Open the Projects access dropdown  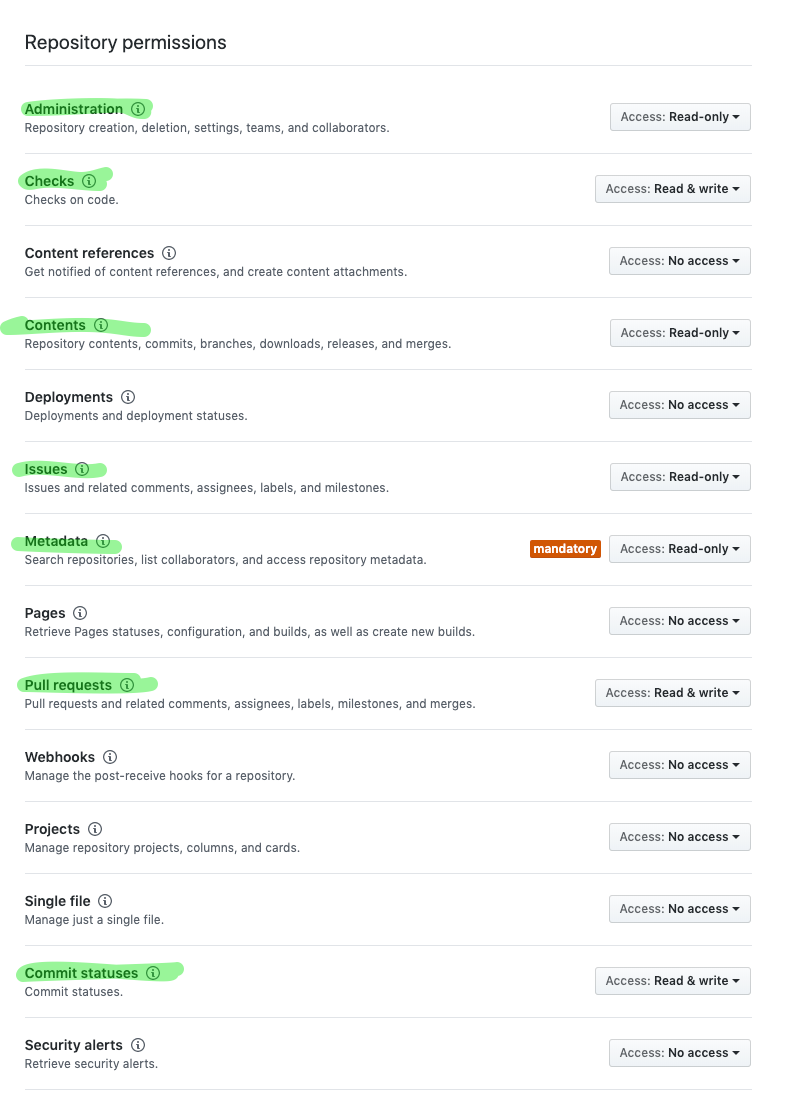[679, 837]
